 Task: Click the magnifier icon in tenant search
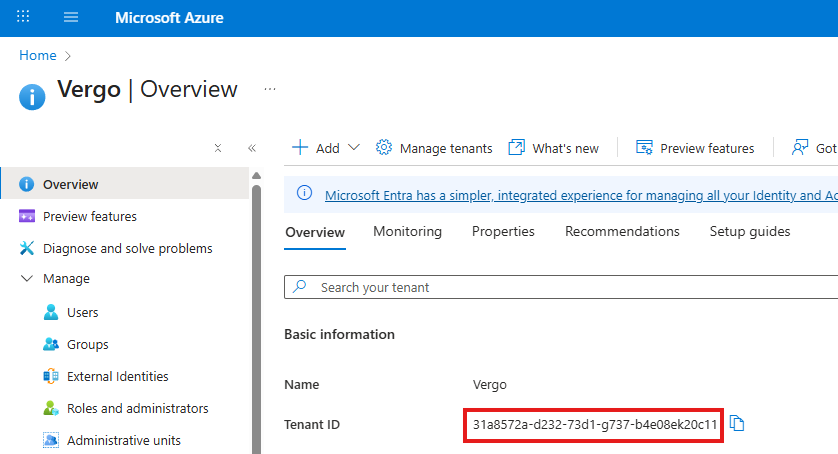click(300, 287)
